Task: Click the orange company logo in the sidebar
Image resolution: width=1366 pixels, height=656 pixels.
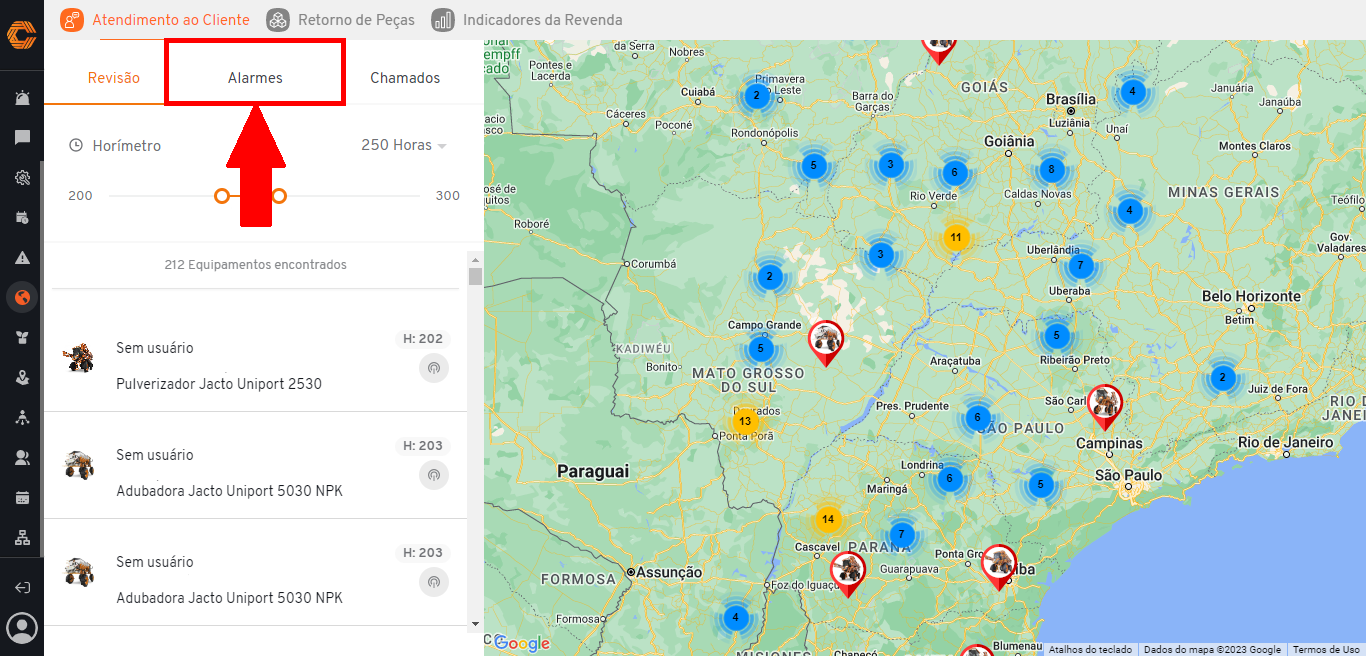Action: click(21, 35)
